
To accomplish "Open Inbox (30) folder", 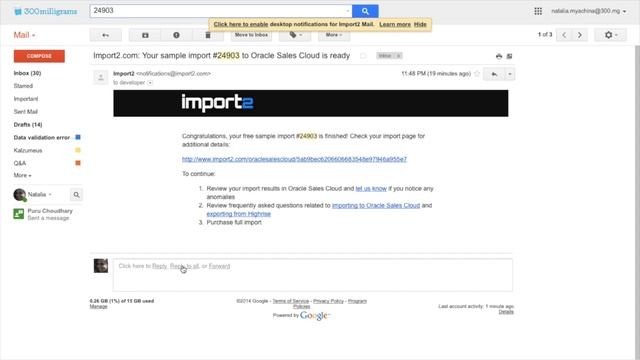I will pyautogui.click(x=27, y=73).
